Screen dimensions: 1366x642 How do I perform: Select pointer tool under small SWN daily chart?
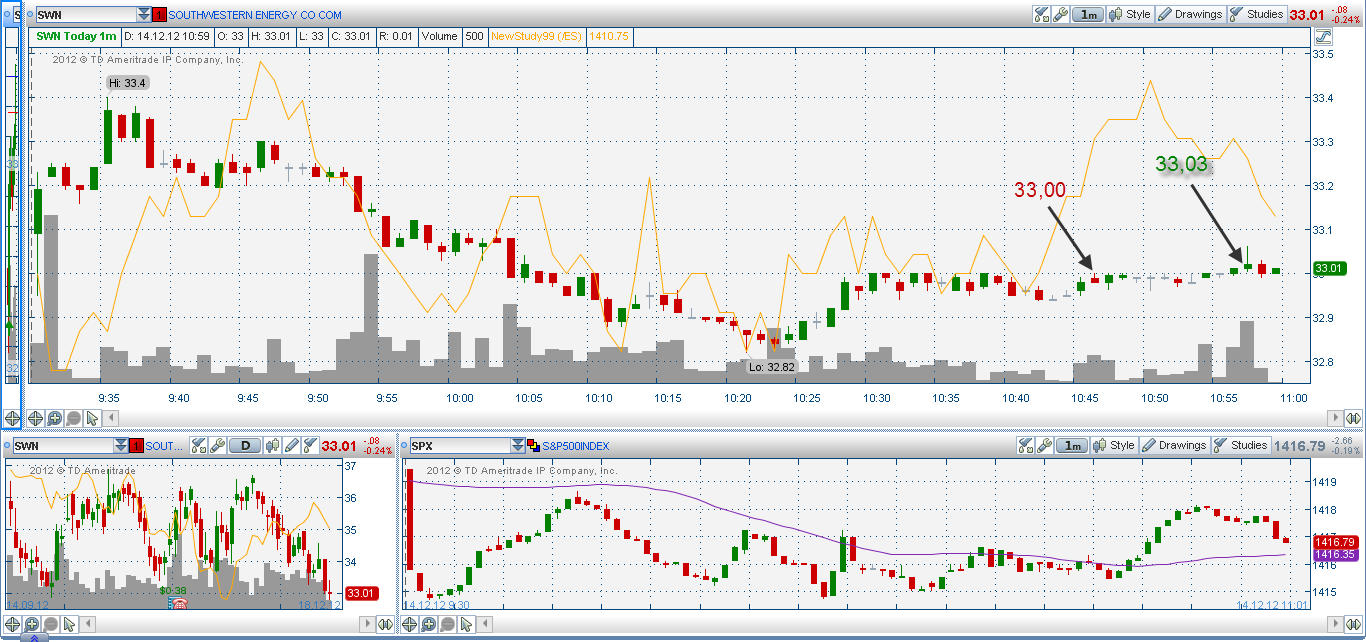68,625
